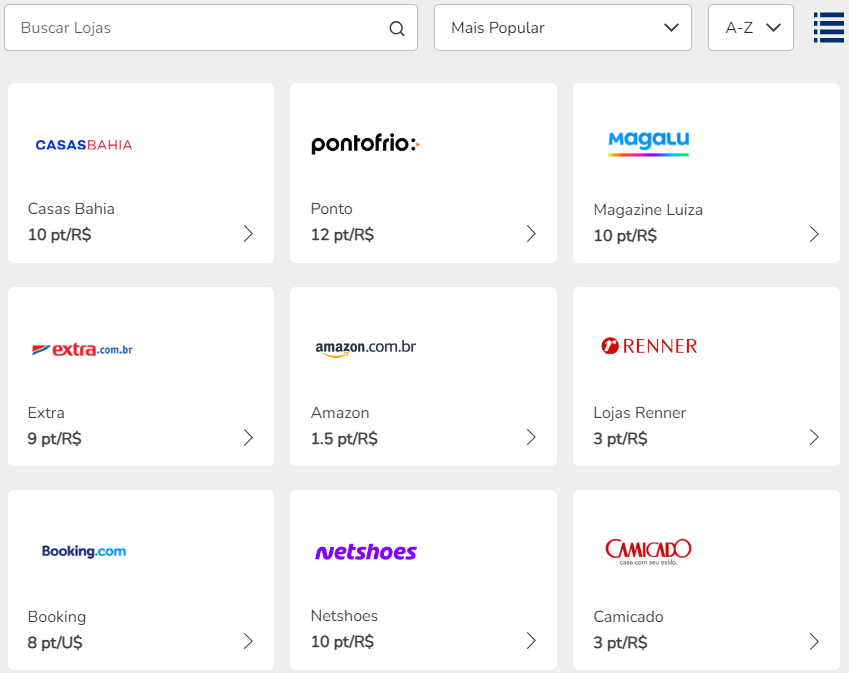Expand the Casas Bahia card arrow
This screenshot has height=673, width=849.
248,234
